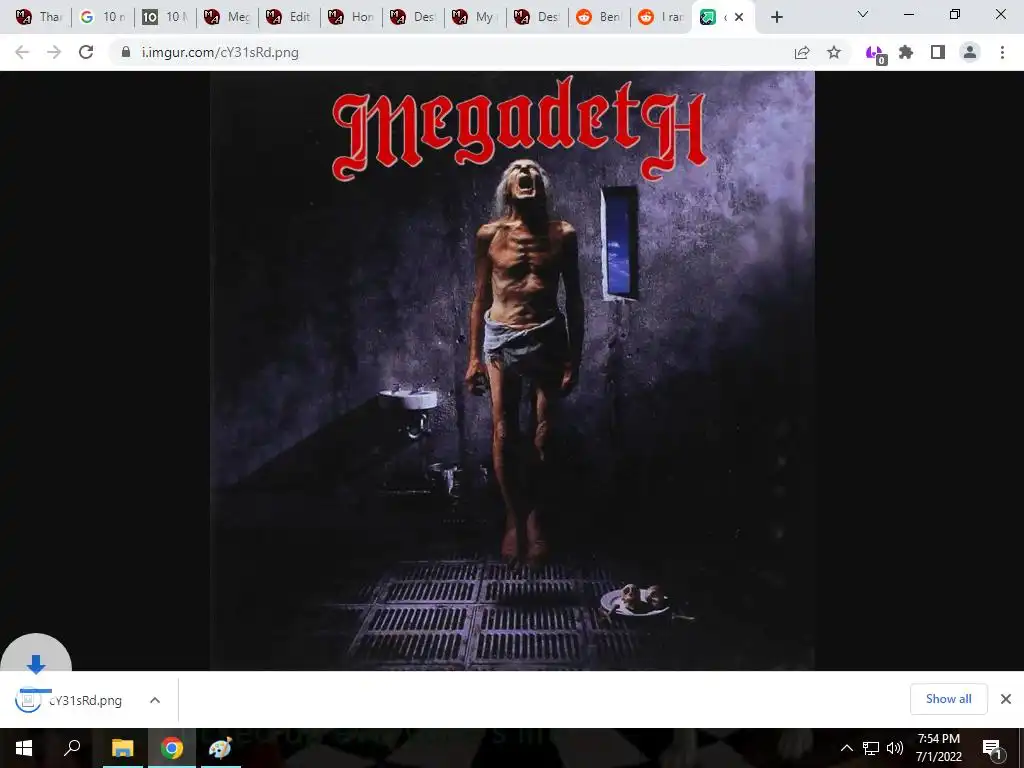Open the tab search dropdown
This screenshot has width=1024, height=768.
click(863, 14)
